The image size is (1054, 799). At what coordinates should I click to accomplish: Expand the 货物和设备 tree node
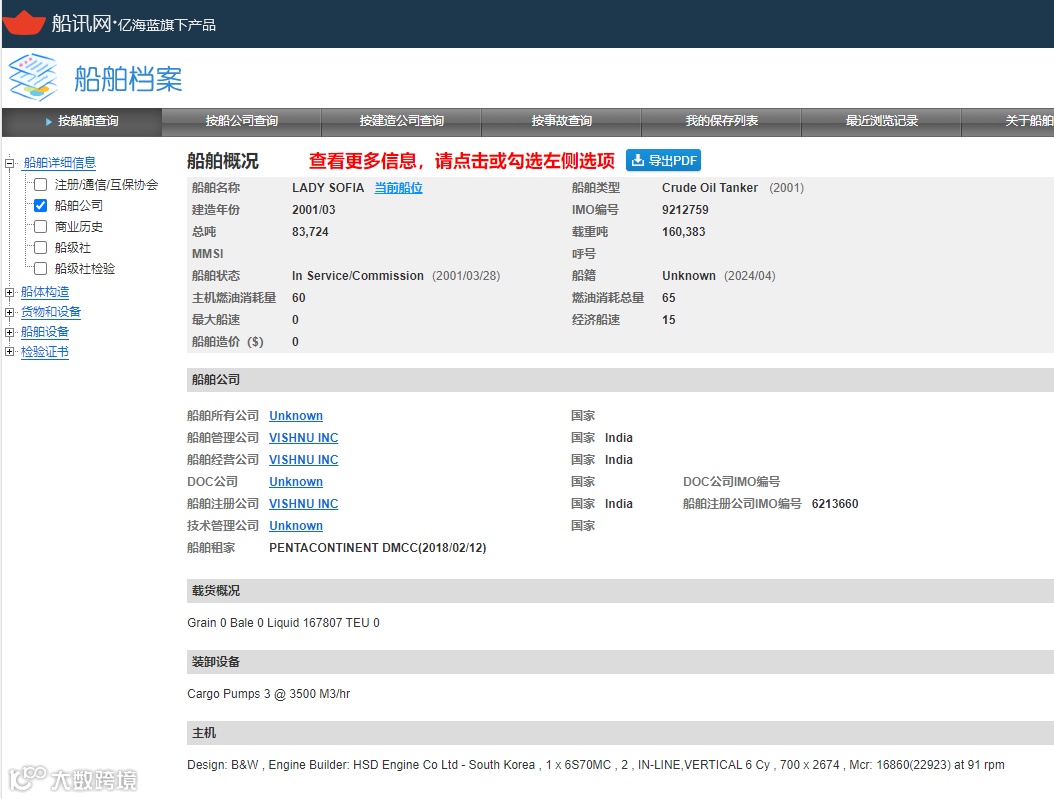(x=9, y=312)
